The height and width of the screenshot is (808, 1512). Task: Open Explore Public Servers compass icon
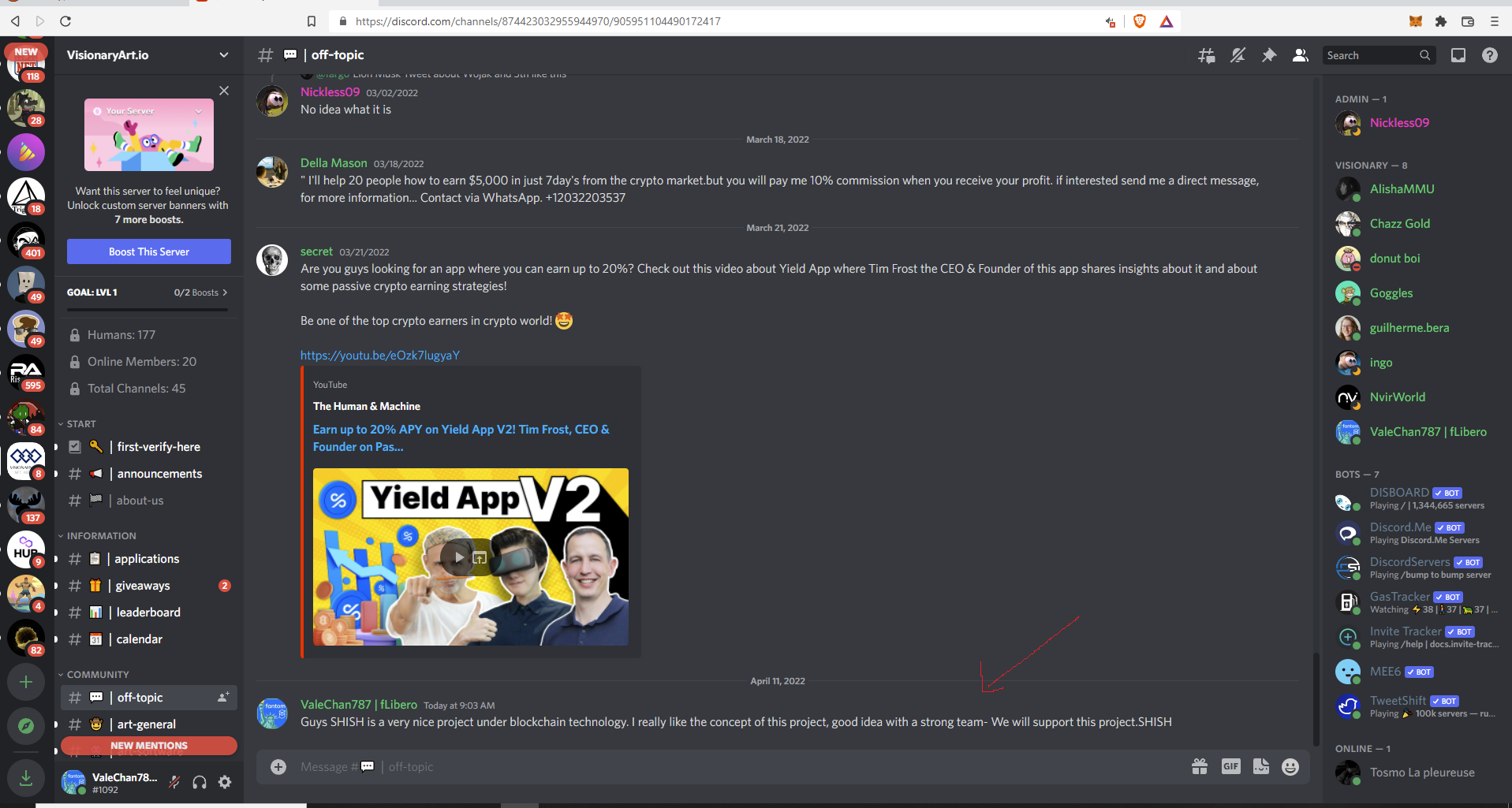[x=26, y=726]
